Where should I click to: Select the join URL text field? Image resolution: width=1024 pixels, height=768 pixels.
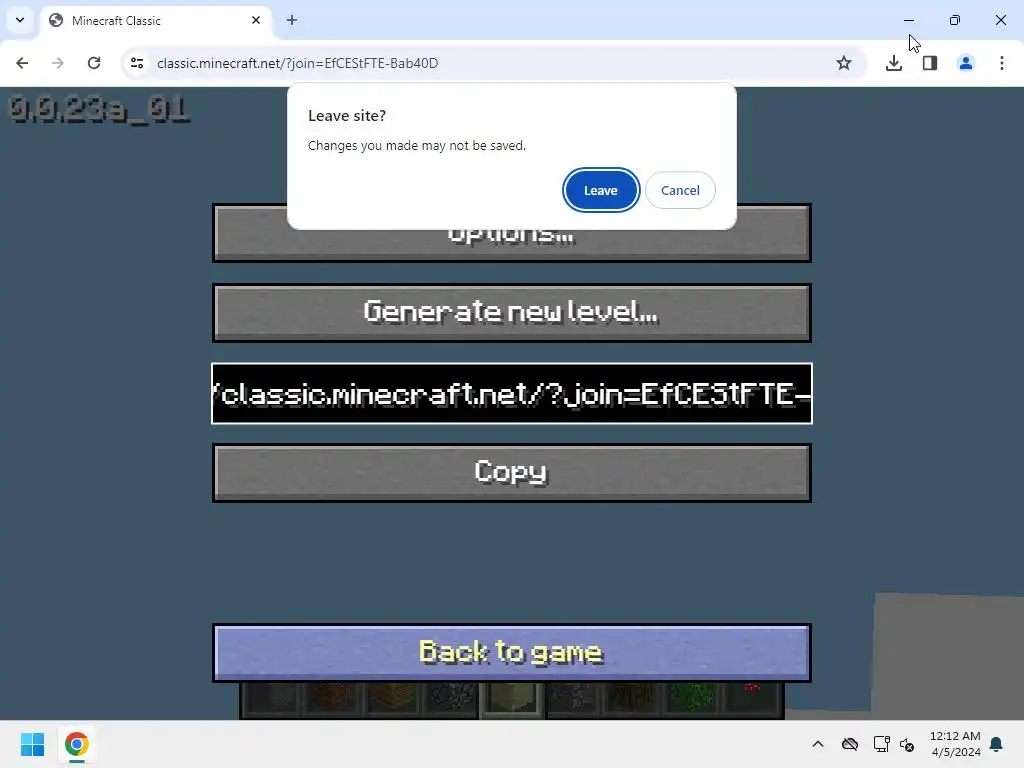click(x=511, y=393)
